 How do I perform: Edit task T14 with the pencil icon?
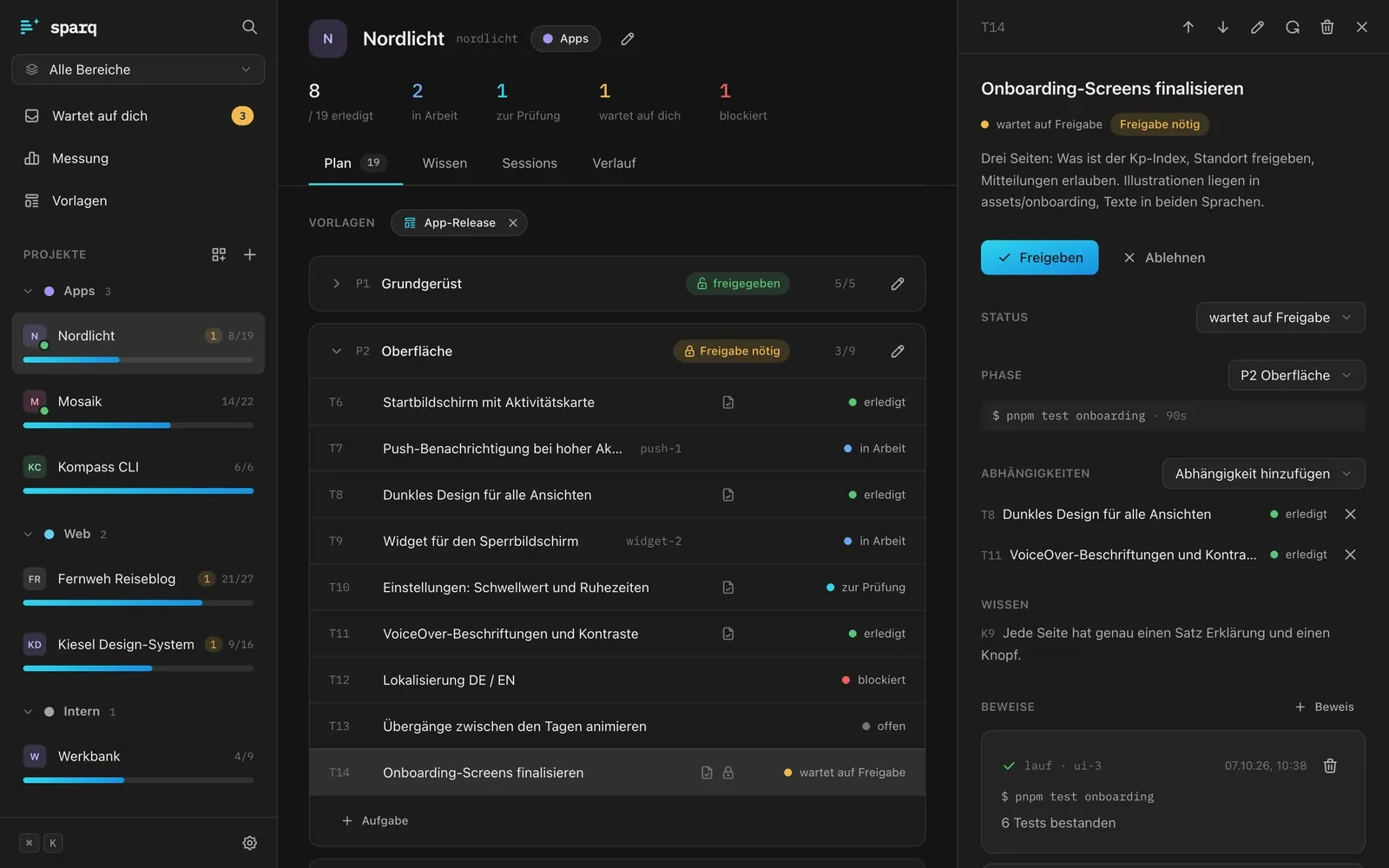[1258, 27]
